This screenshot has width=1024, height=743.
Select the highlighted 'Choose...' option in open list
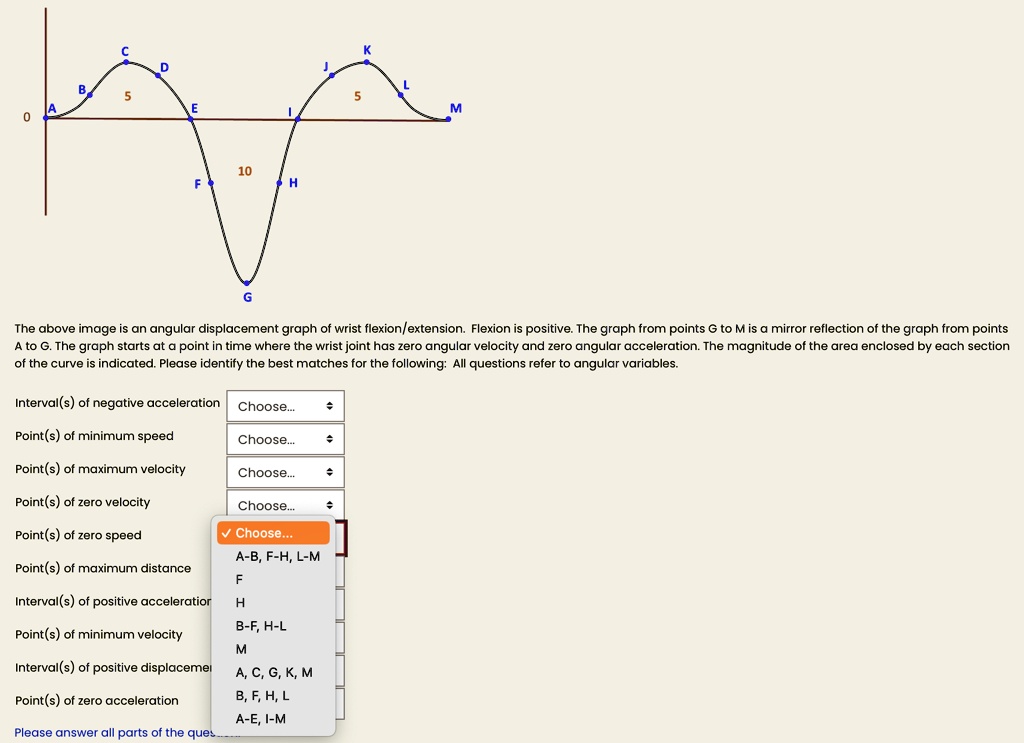(273, 533)
